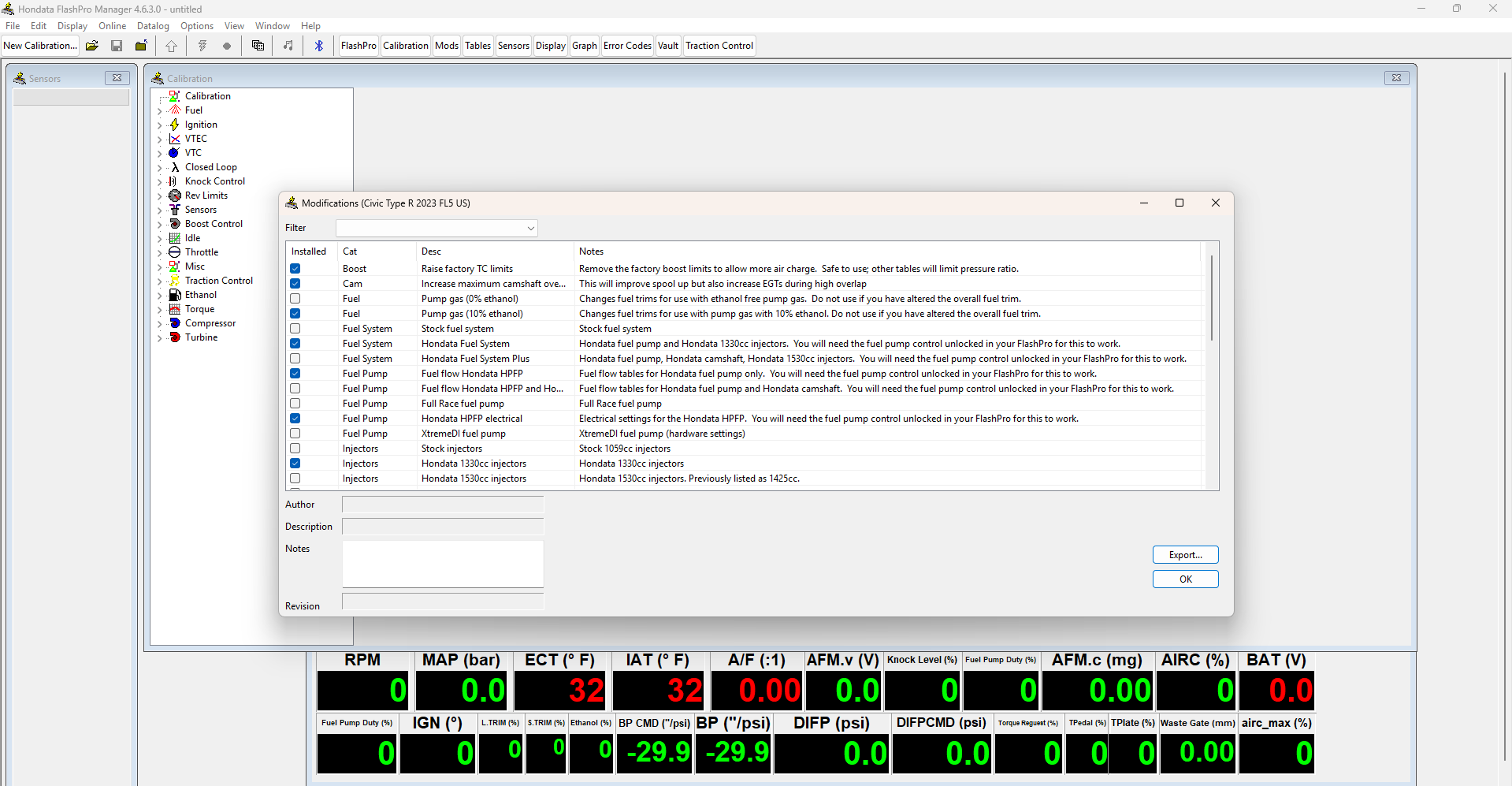Close the Sensors panel
Viewport: 1512px width, 786px height.
click(x=117, y=78)
